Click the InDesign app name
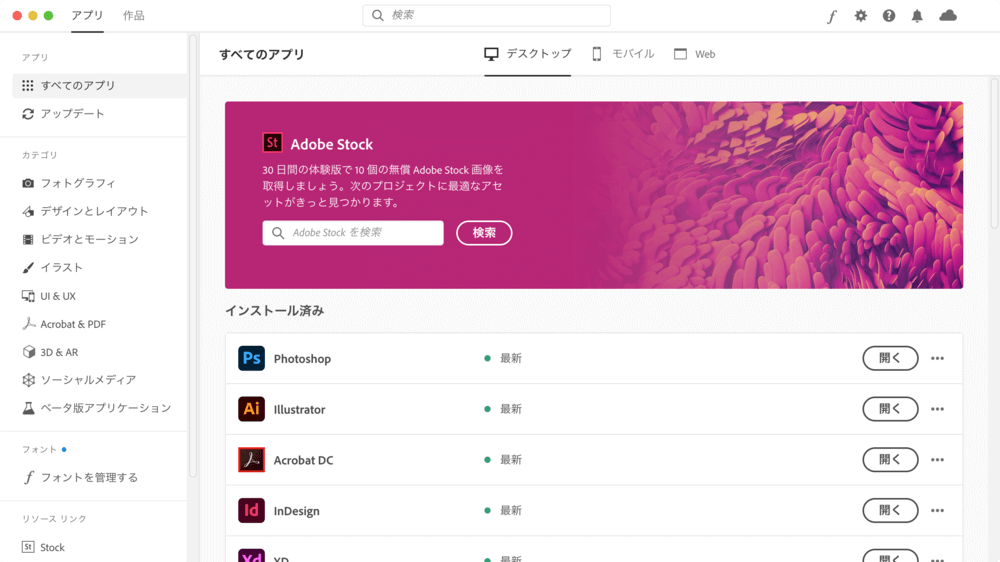The height and width of the screenshot is (562, 1000). click(297, 511)
